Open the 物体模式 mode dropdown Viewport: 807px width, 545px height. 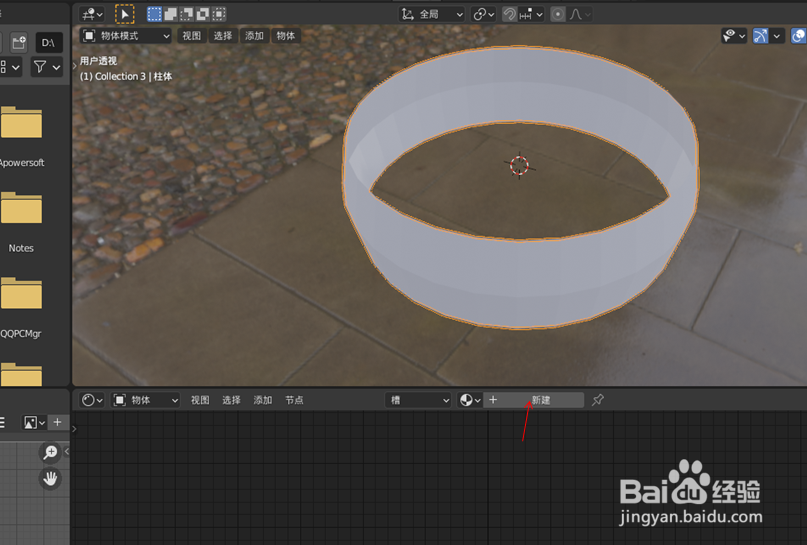(126, 36)
